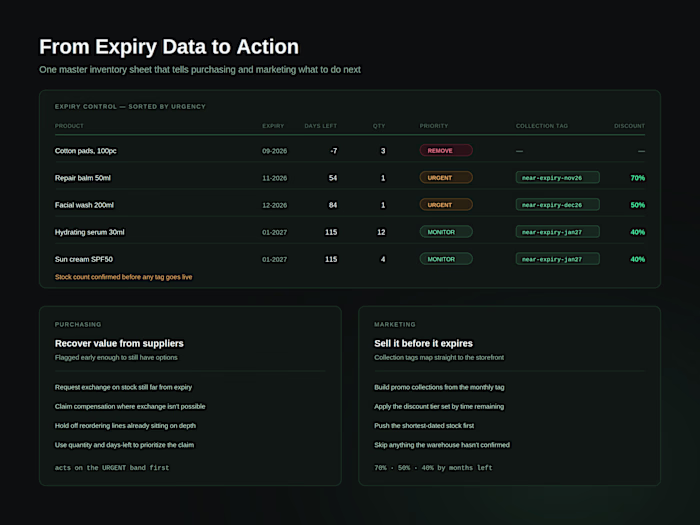Click the subtitle starting 'One master inventory sheet'

tap(200, 70)
